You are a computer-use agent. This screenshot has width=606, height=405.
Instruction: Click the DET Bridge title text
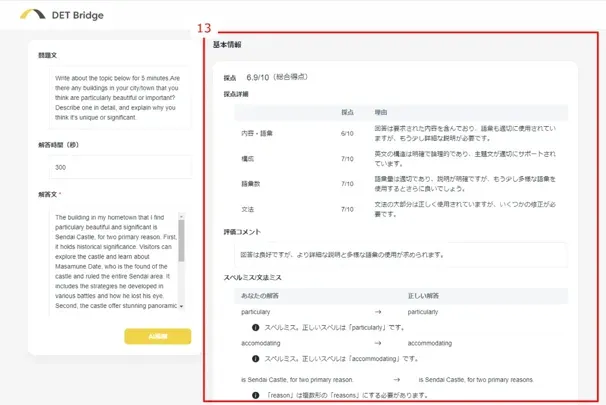(78, 15)
